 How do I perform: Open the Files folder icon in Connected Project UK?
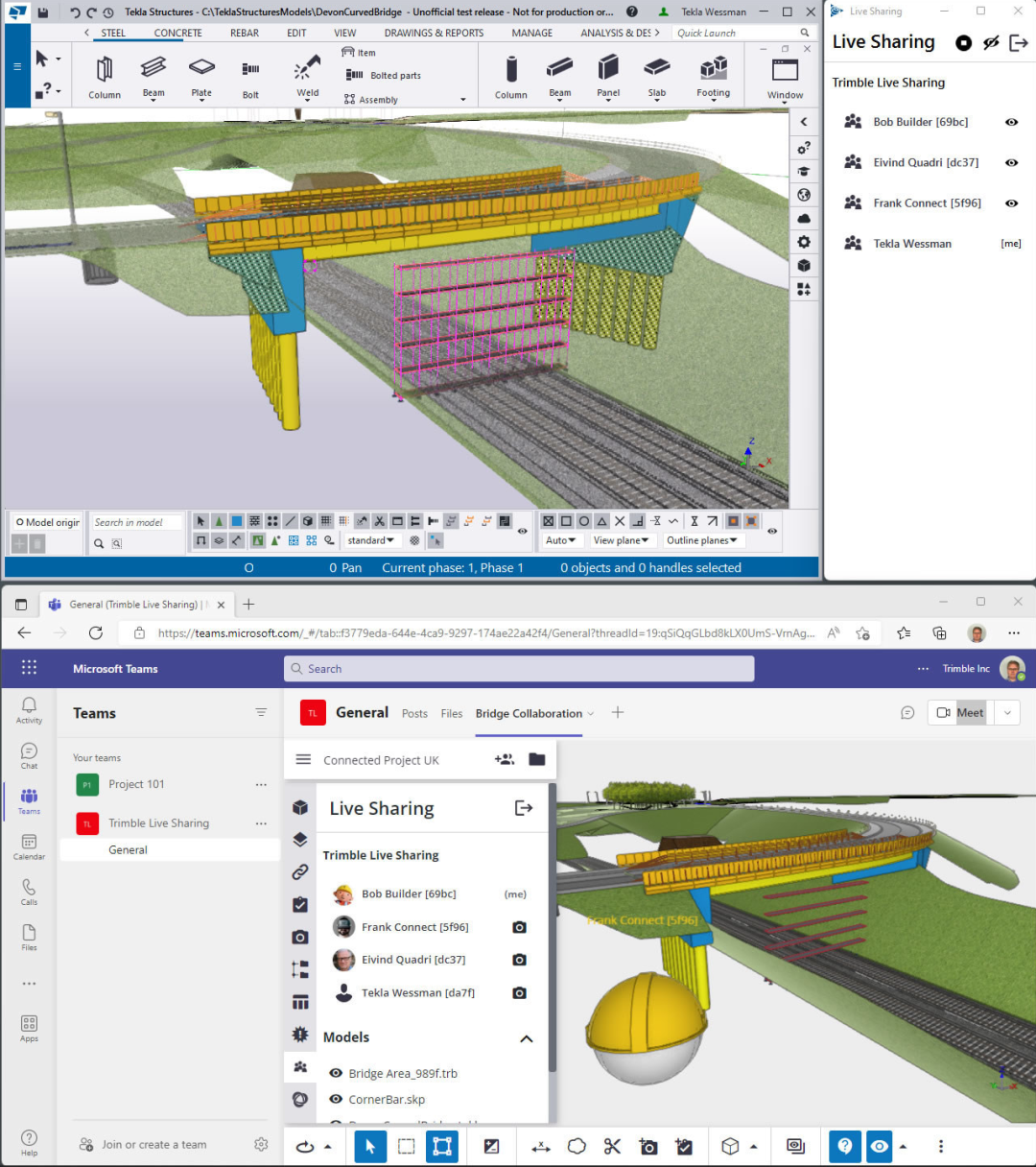point(536,759)
